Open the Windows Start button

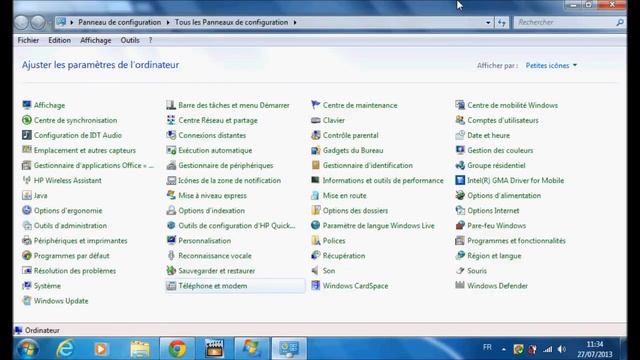click(x=28, y=349)
